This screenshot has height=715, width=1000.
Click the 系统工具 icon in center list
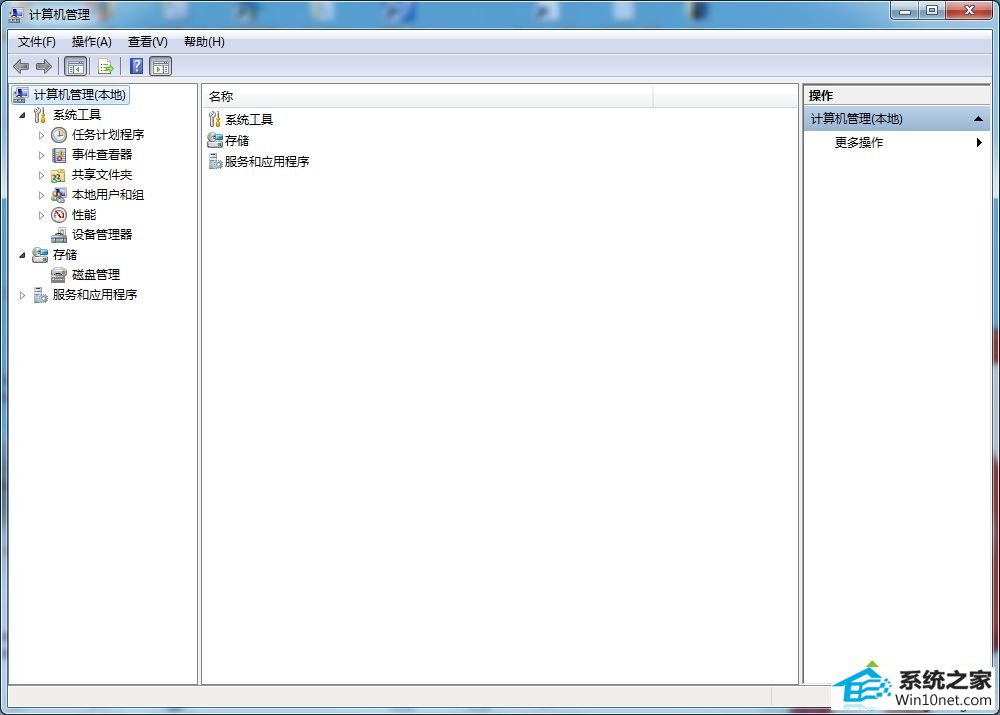pyautogui.click(x=214, y=119)
